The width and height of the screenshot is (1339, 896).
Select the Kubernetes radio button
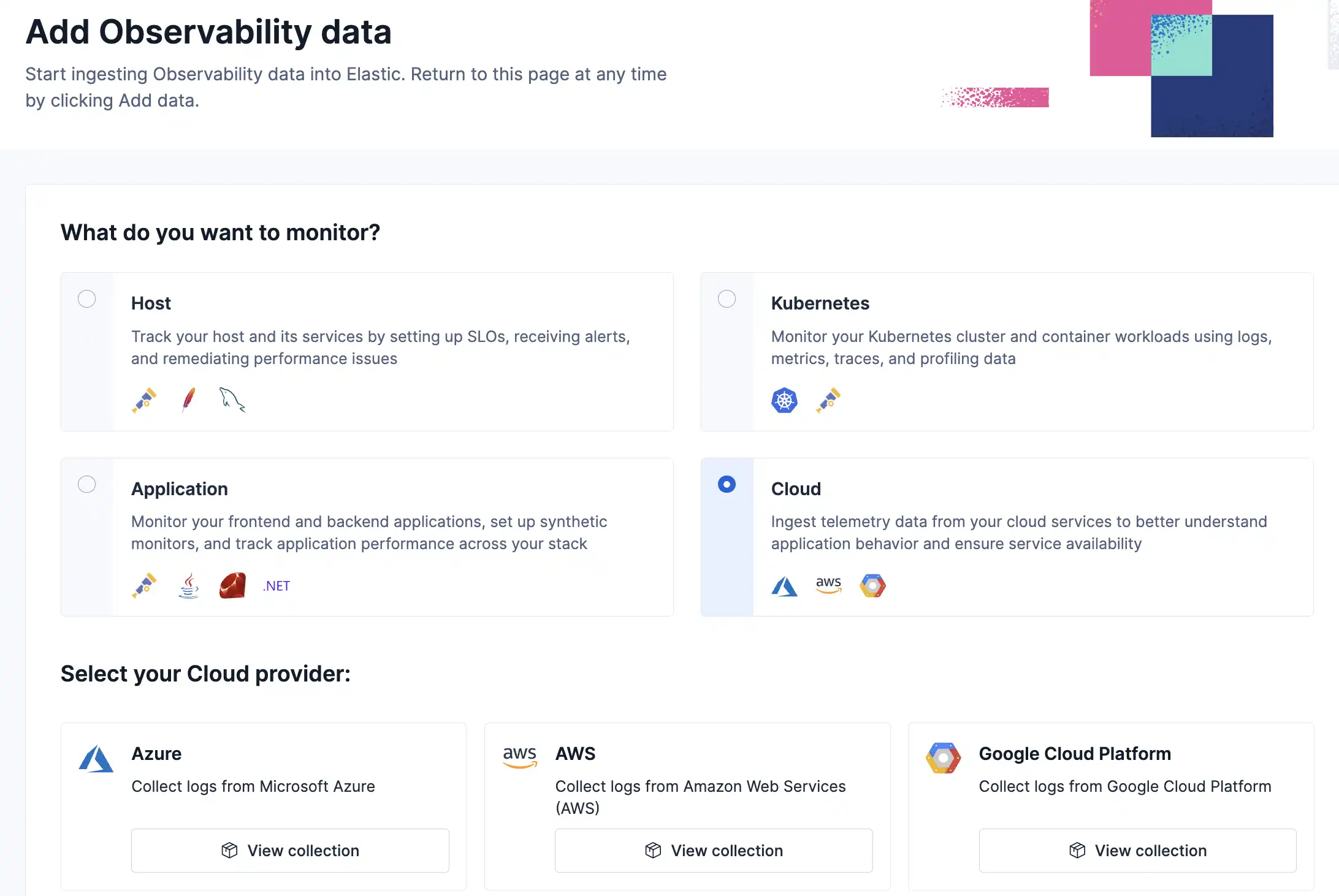[727, 299]
